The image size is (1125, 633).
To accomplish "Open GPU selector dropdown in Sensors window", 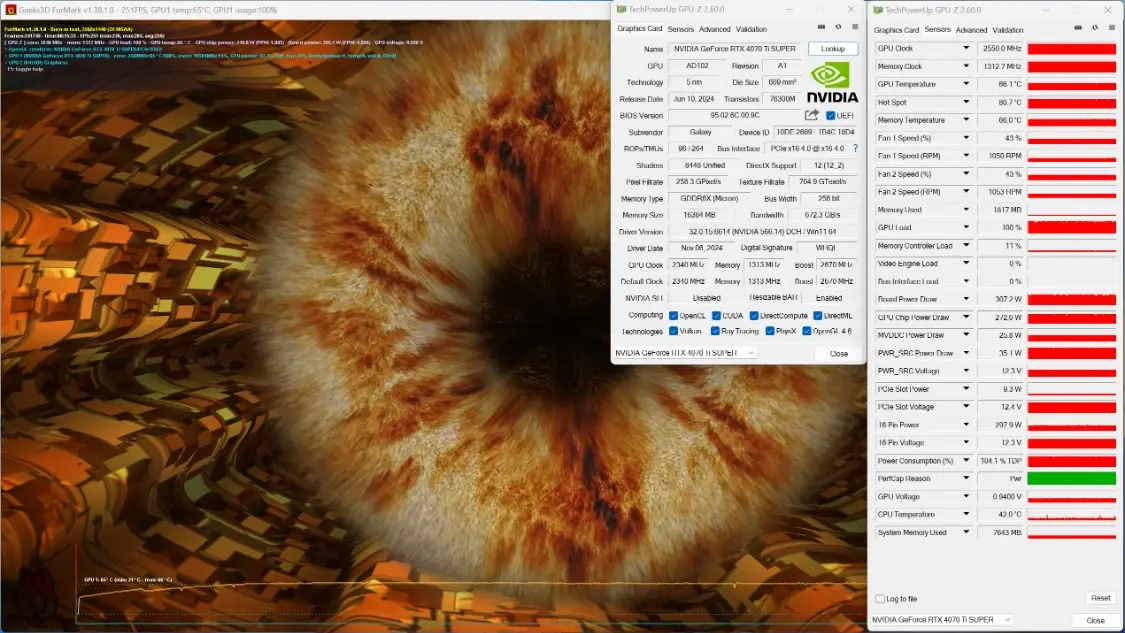I will pyautogui.click(x=942, y=619).
